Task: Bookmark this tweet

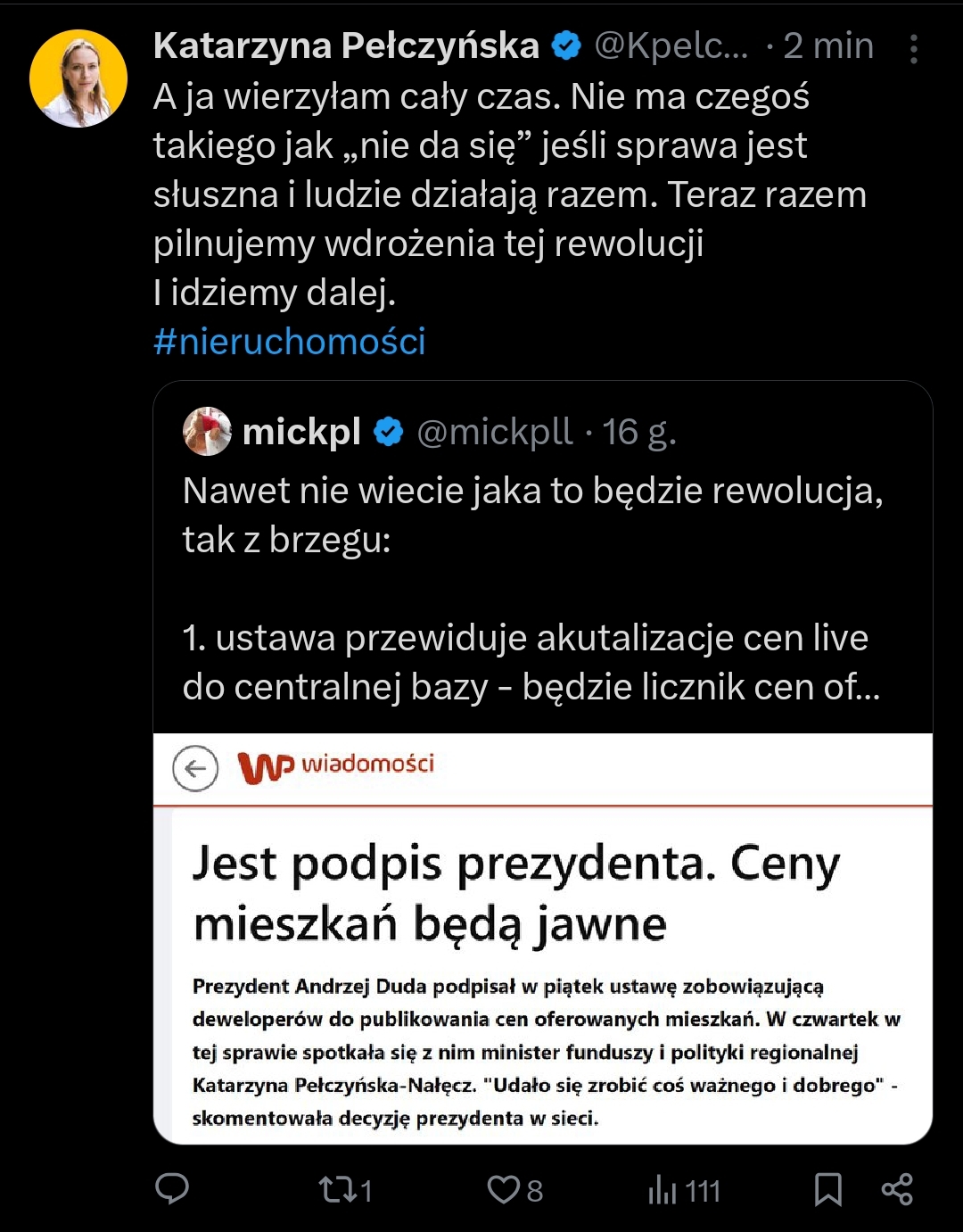Action: pos(828,1189)
